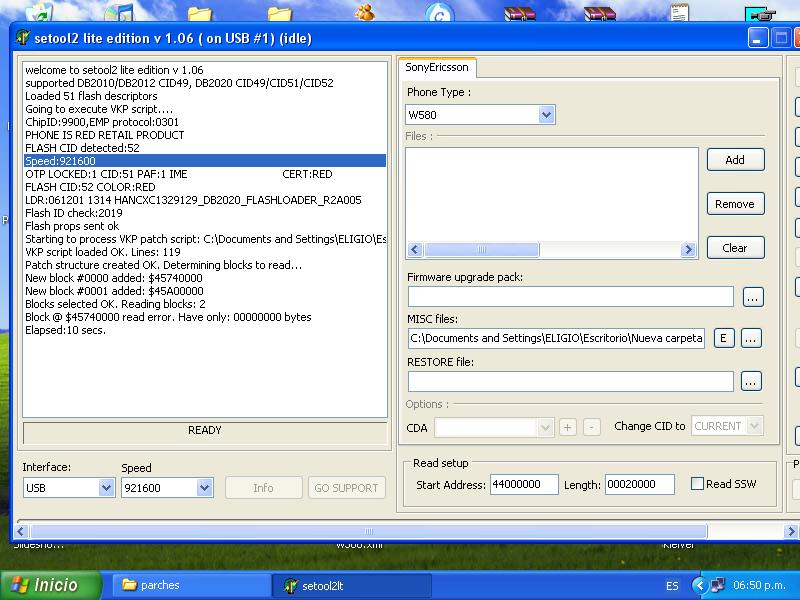Click the plus button next to CDA
This screenshot has height=600, width=800.
[567, 427]
